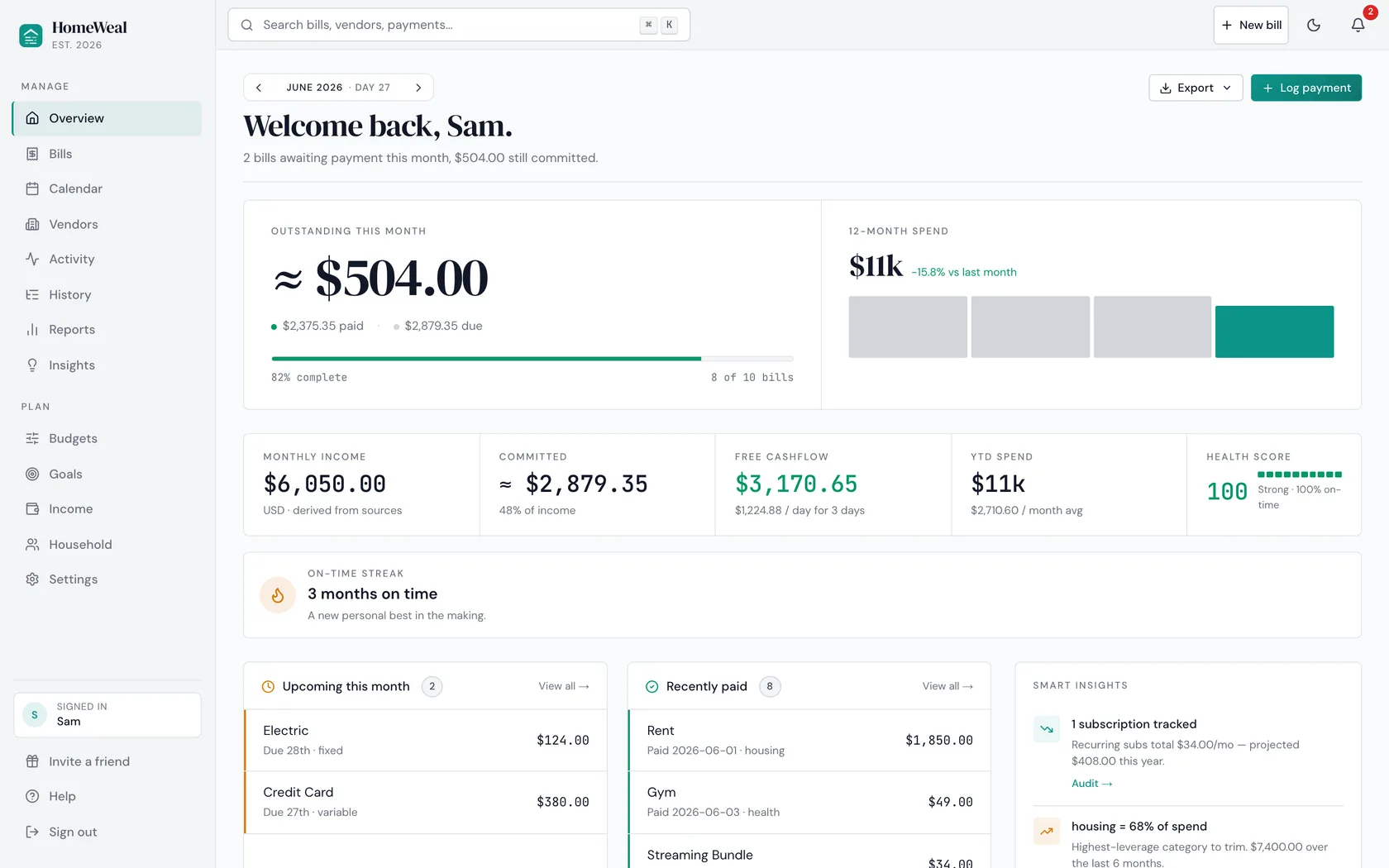Click the Activity pulse icon
This screenshot has height=868, width=1389.
point(32,259)
